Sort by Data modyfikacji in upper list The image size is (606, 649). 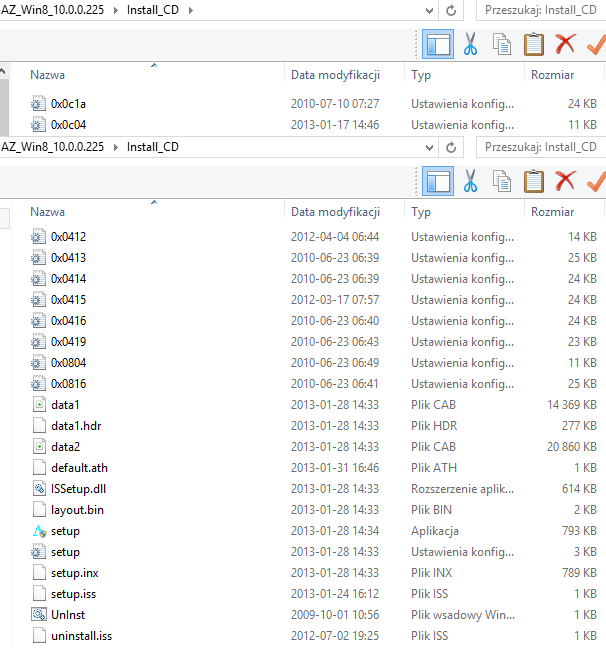pos(335,75)
